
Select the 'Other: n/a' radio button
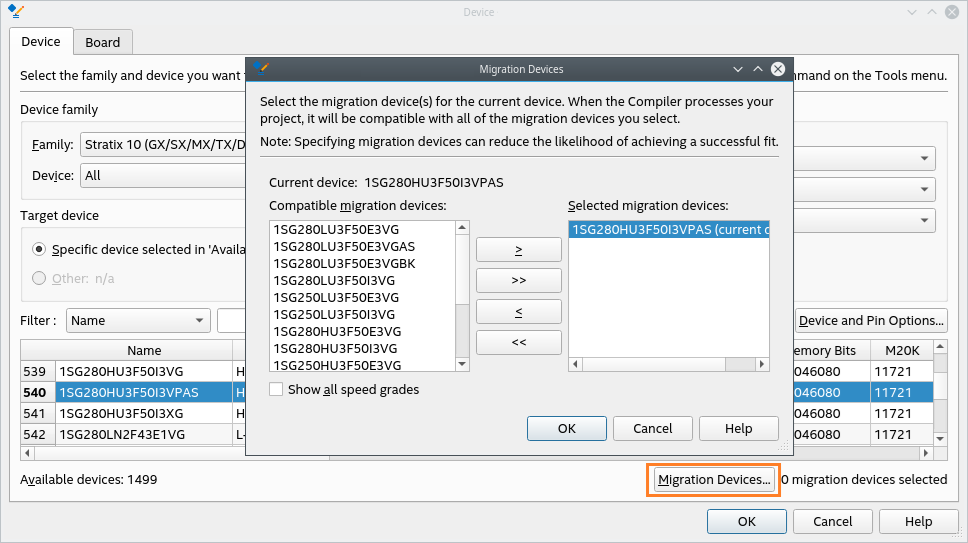[39, 278]
